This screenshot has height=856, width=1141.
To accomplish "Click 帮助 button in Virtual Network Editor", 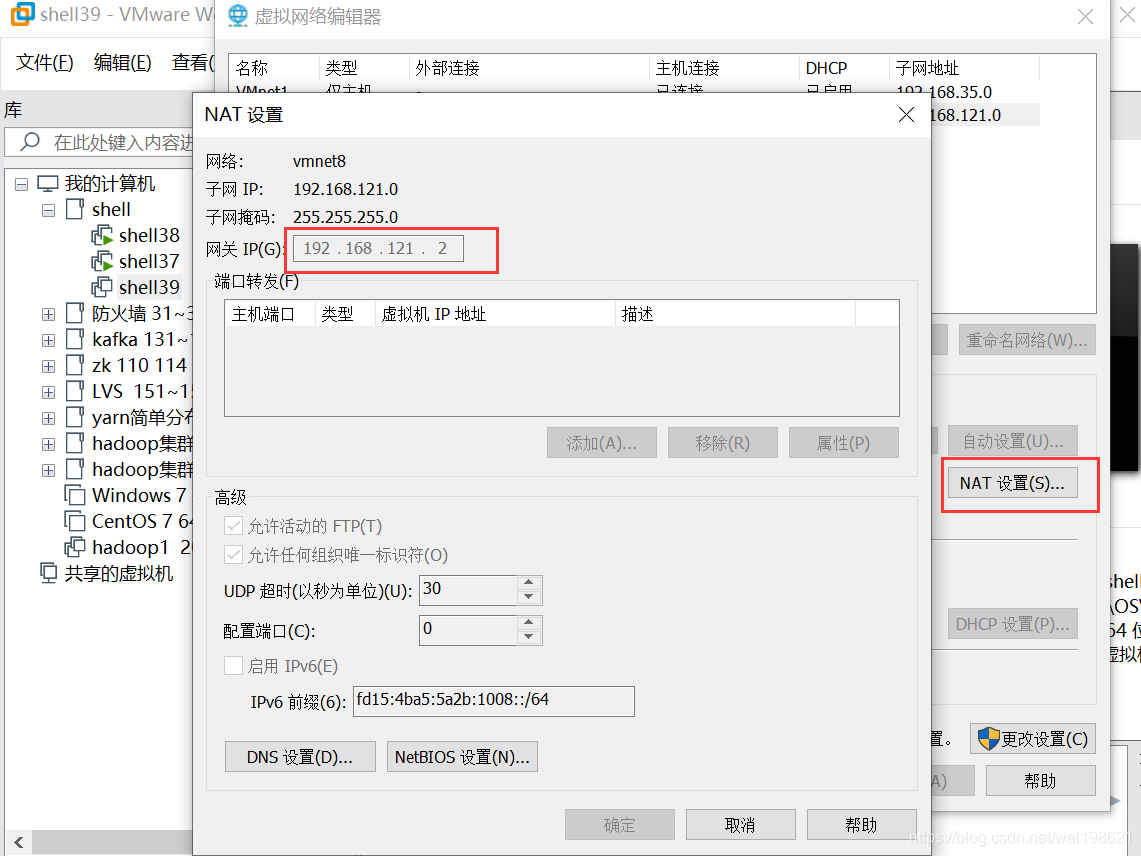I will tap(1041, 781).
